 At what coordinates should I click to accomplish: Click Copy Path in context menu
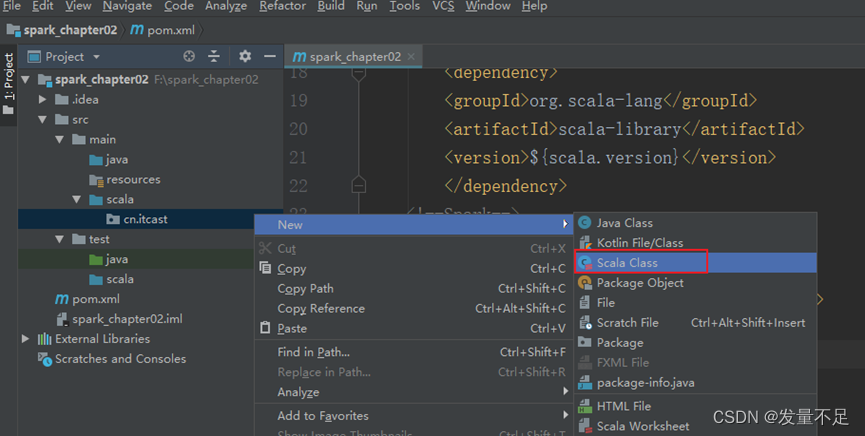(x=305, y=289)
